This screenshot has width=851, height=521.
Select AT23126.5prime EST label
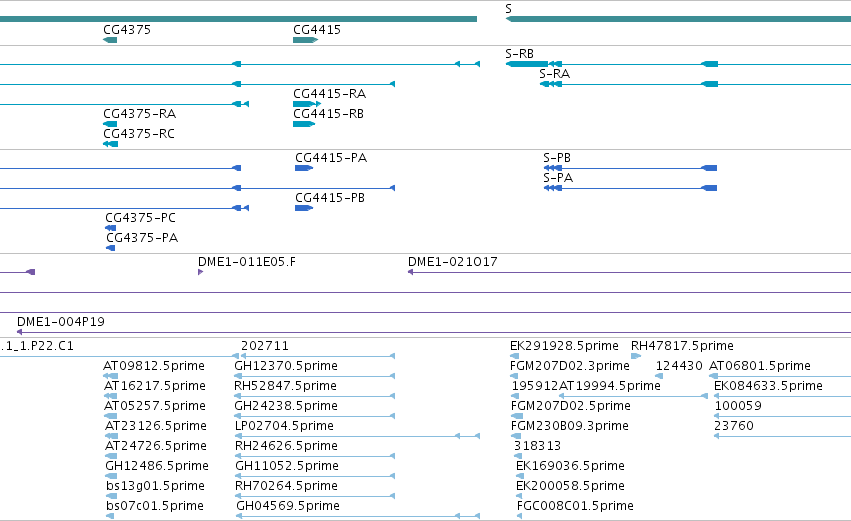156,427
